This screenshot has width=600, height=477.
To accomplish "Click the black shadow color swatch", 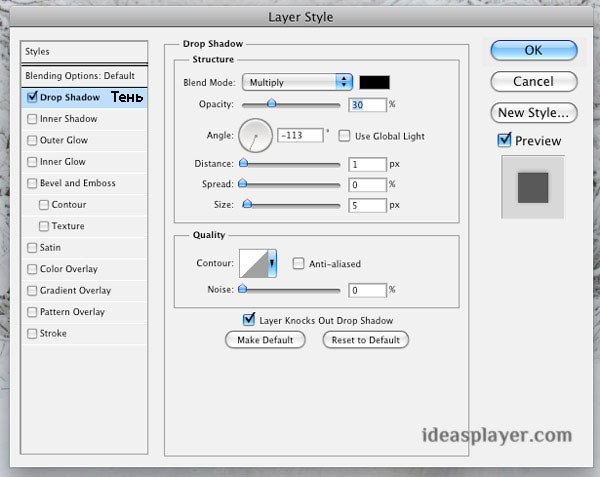I will tap(375, 82).
